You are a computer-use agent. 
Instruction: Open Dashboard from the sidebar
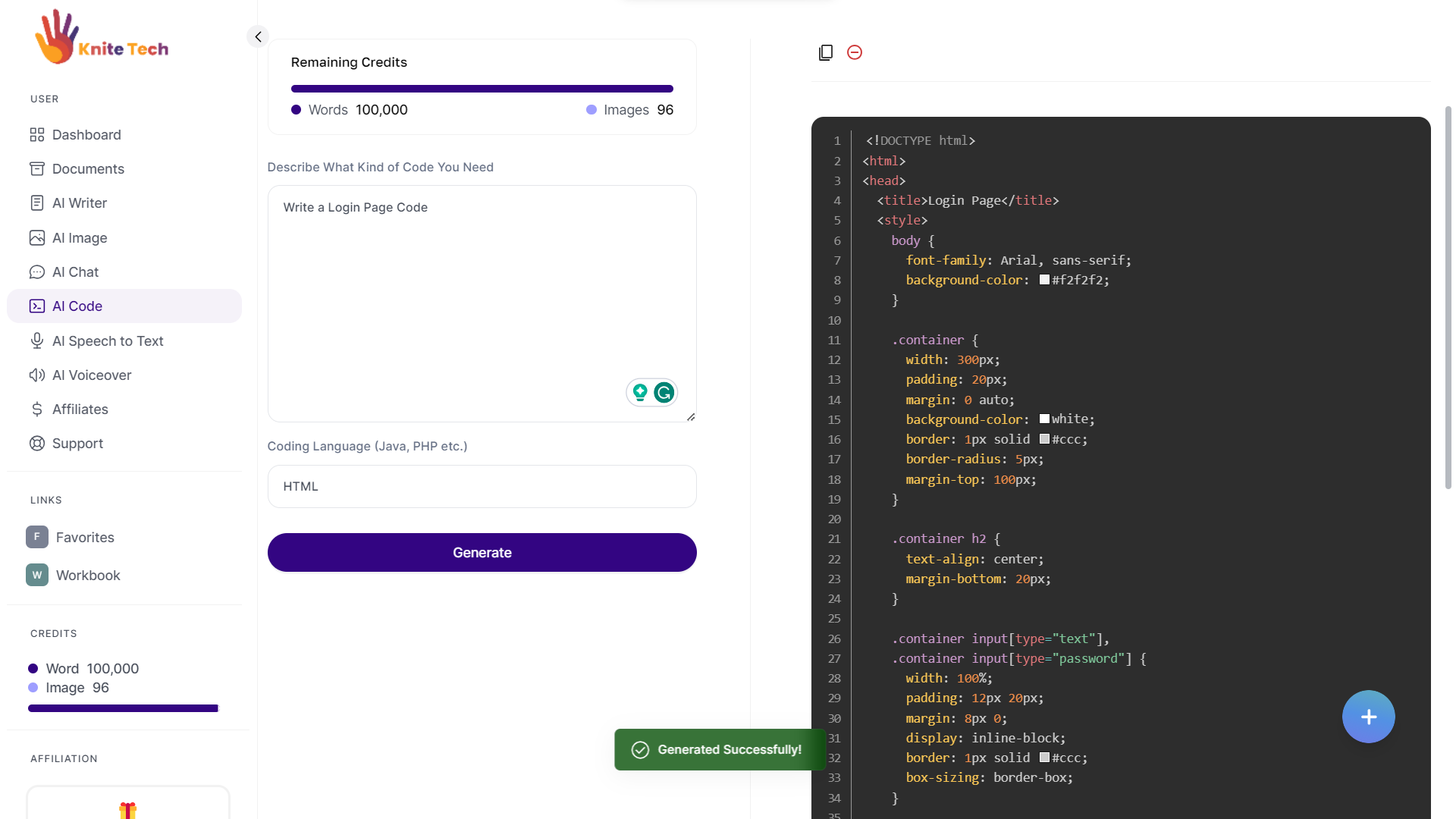pos(86,135)
